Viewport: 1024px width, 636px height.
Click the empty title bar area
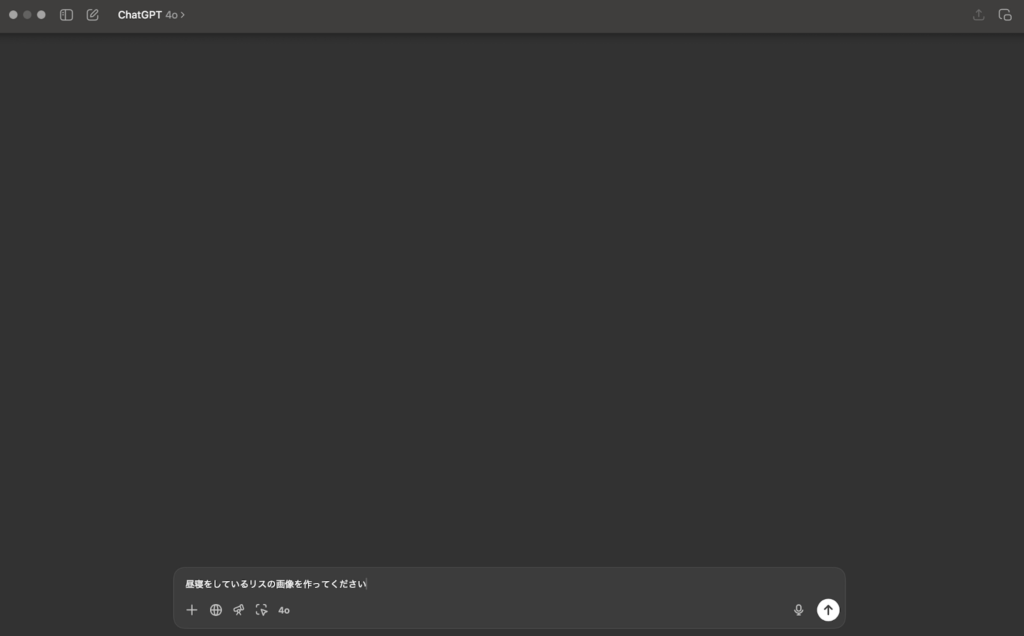pos(575,14)
